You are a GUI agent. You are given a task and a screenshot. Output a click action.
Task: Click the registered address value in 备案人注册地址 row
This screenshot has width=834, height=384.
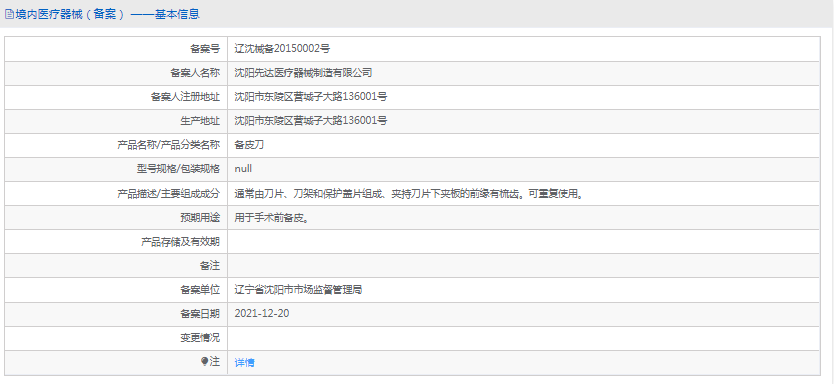311,97
